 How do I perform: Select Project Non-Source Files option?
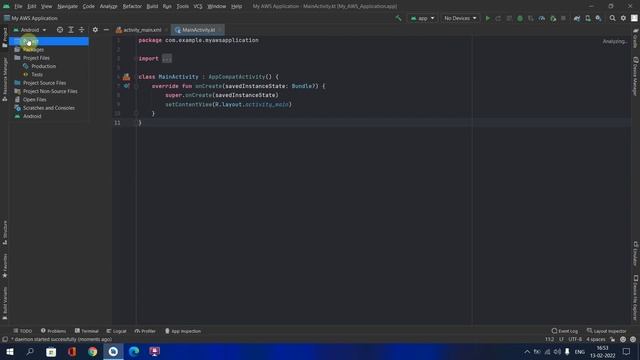(x=49, y=91)
